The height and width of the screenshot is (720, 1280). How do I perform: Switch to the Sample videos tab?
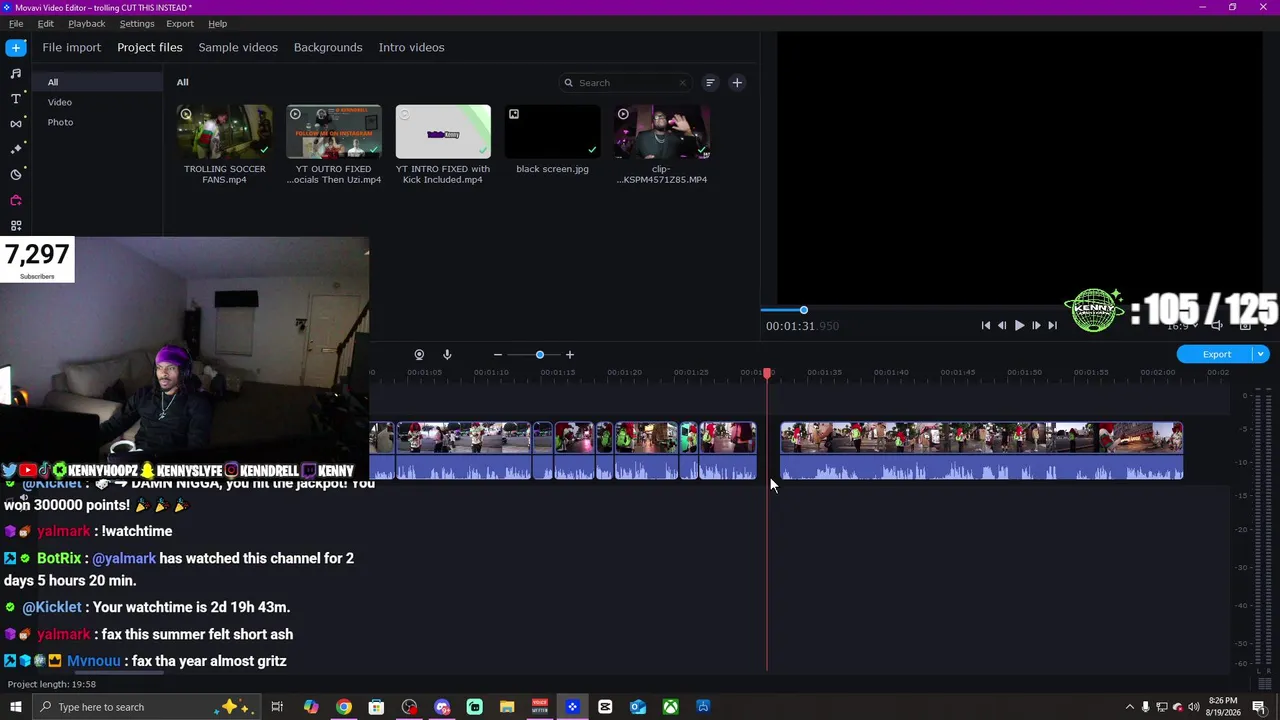pos(238,47)
